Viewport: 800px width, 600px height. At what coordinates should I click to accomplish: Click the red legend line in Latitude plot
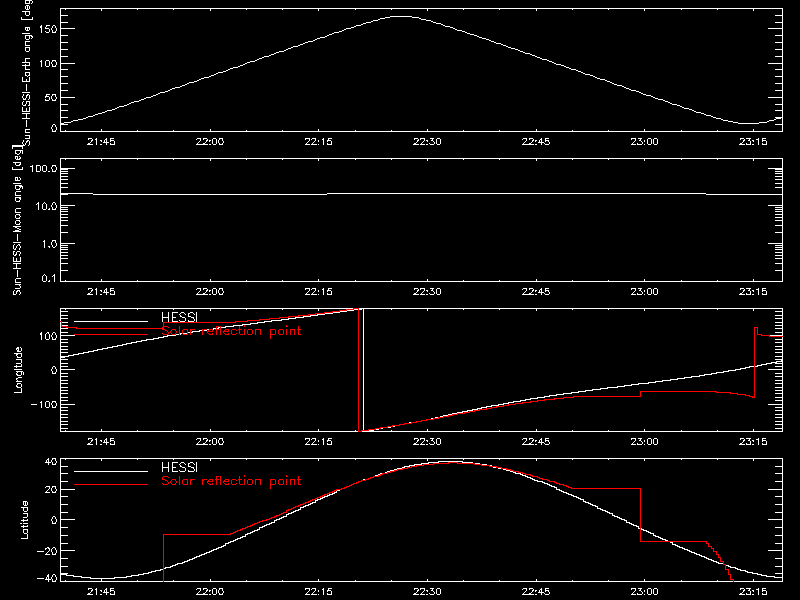(111, 484)
